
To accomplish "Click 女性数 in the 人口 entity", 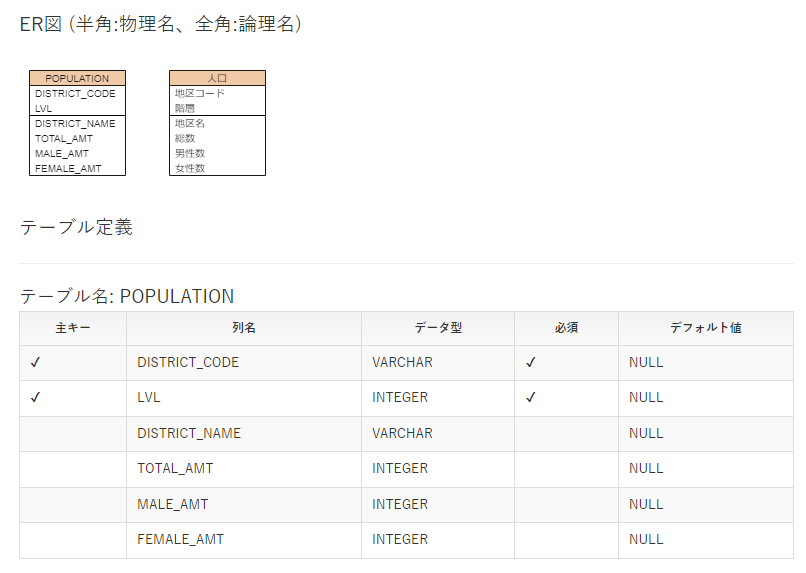I will [190, 168].
